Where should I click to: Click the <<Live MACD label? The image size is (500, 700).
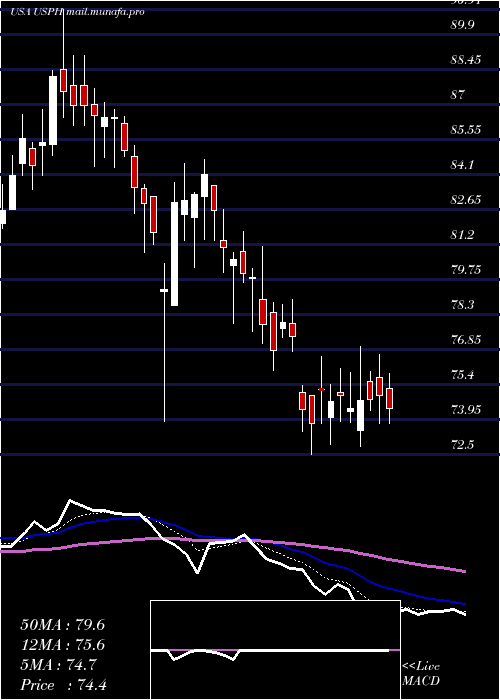[421, 674]
